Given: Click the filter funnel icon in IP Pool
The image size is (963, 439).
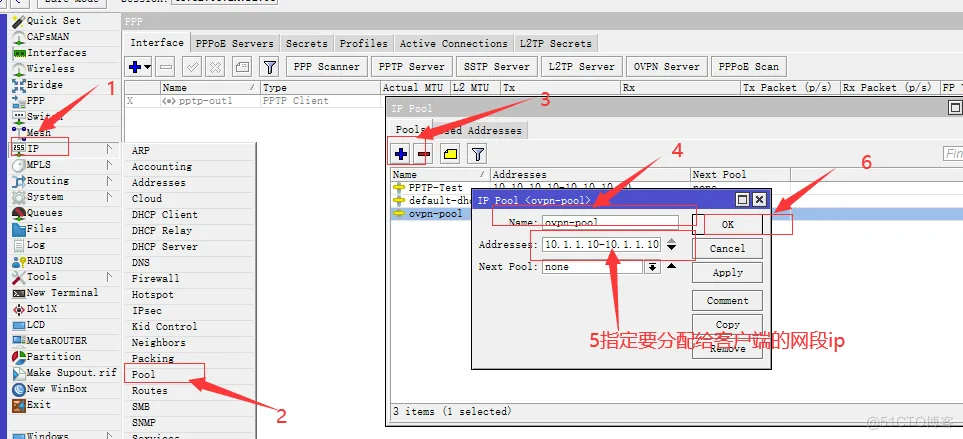Looking at the screenshot, I should (478, 154).
